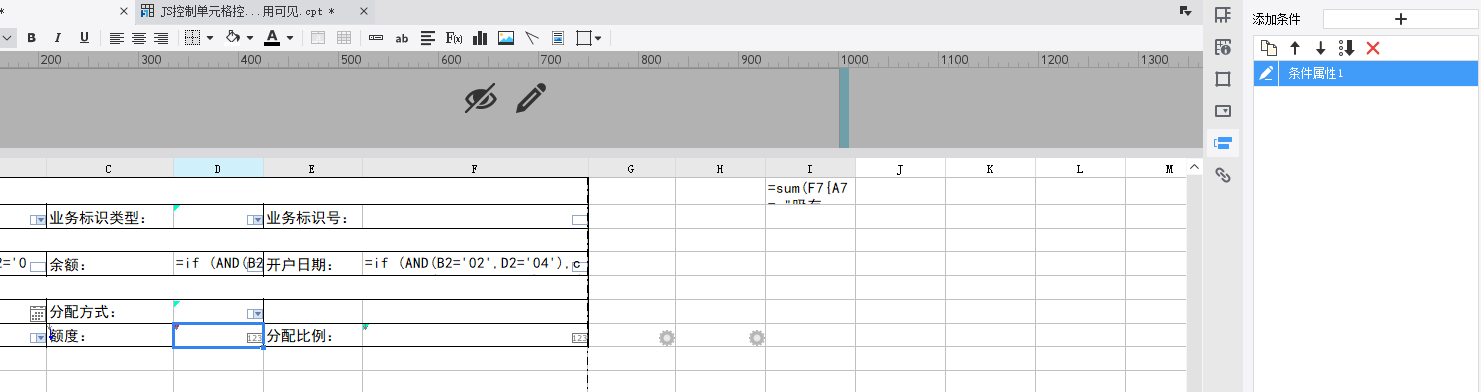Open the floating element panel icon
The height and width of the screenshot is (392, 1481).
point(1222,78)
